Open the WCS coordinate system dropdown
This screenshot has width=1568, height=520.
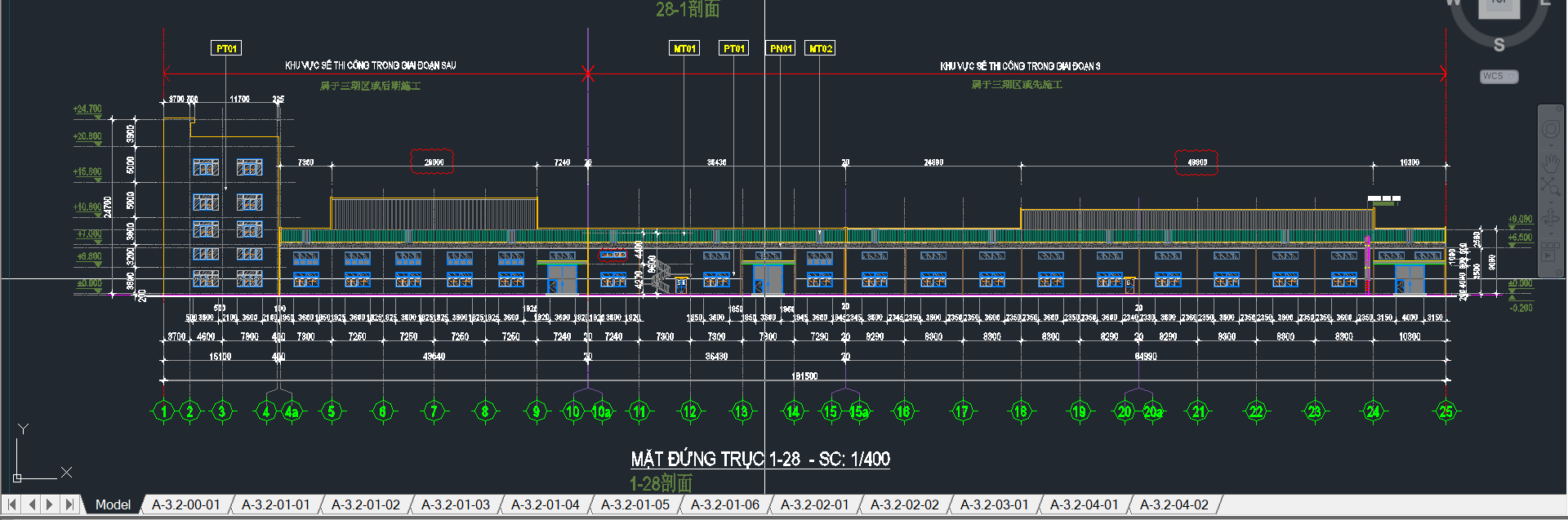(x=1499, y=76)
